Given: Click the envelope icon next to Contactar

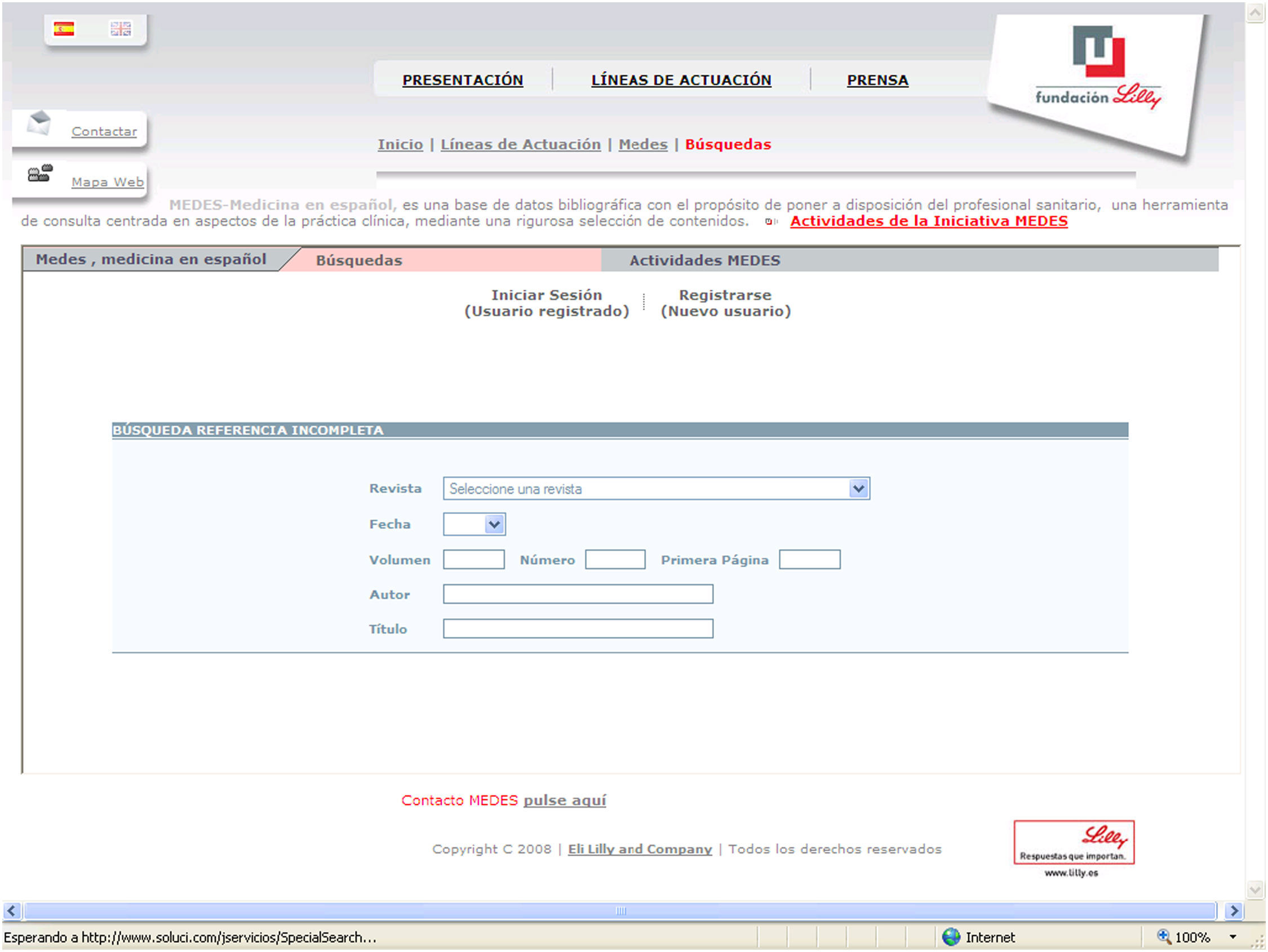Looking at the screenshot, I should (39, 123).
